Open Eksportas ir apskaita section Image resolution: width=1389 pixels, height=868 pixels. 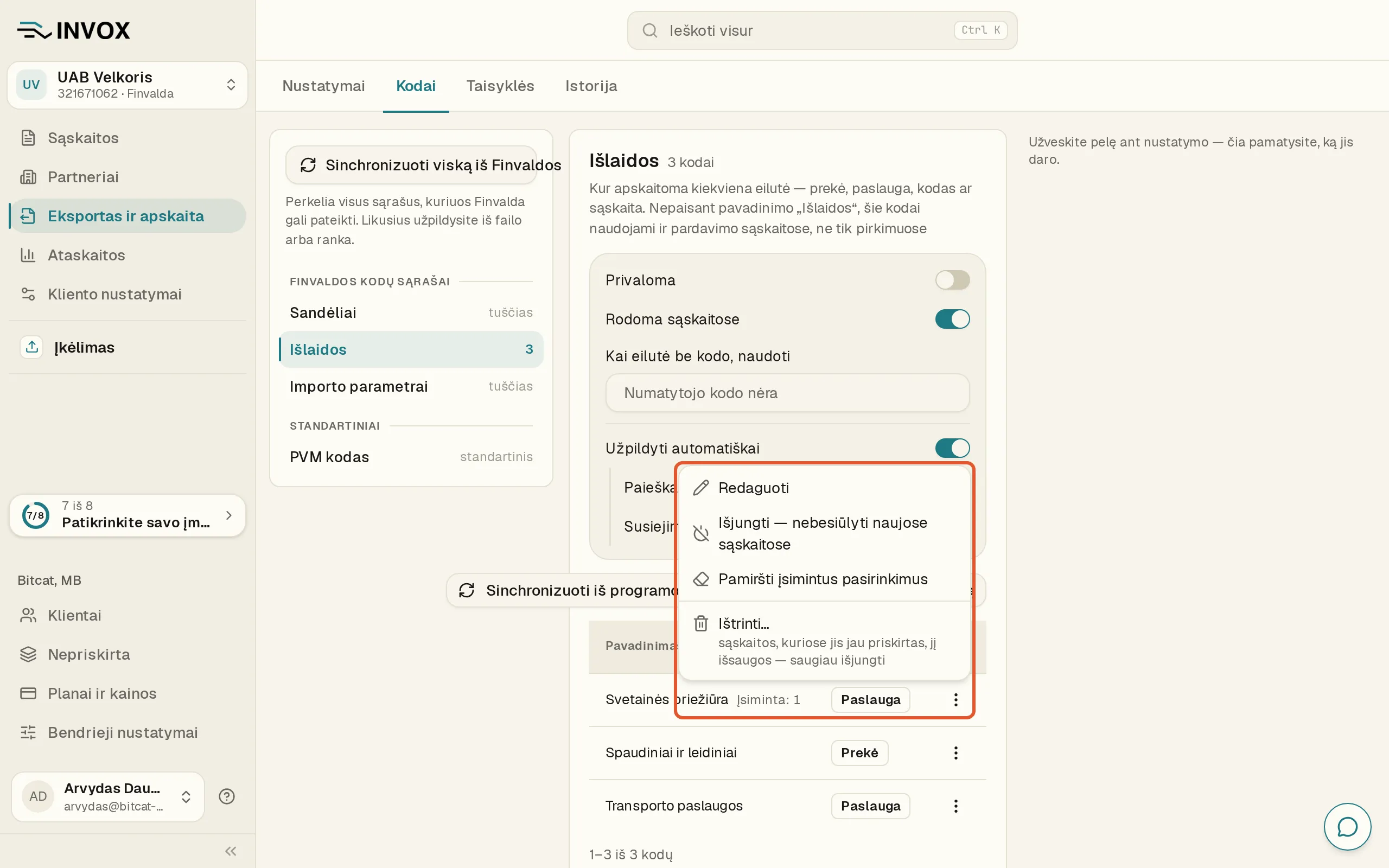[x=128, y=216]
